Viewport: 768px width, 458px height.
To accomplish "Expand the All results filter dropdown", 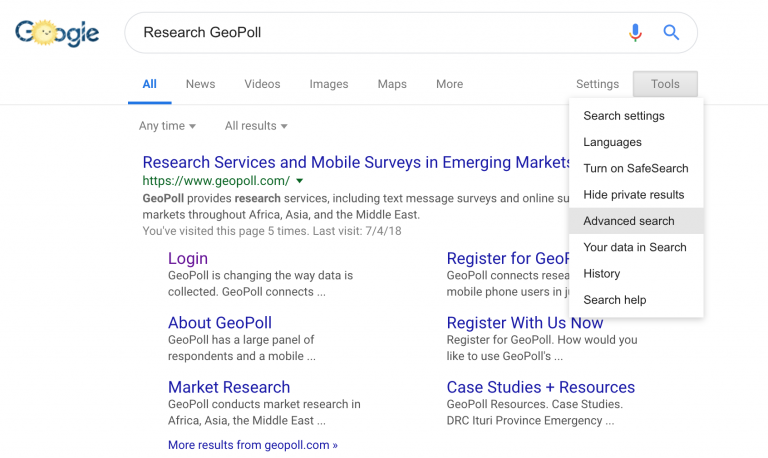I will [256, 126].
